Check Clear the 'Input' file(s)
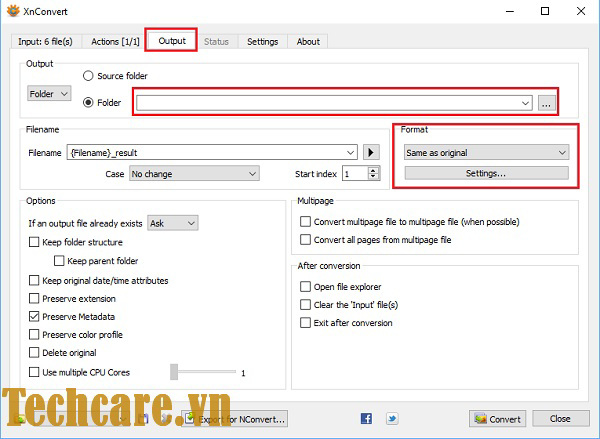 coord(305,305)
